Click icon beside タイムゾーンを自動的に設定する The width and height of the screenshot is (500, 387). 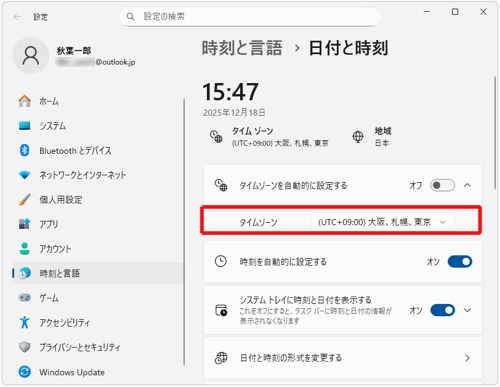(221, 185)
